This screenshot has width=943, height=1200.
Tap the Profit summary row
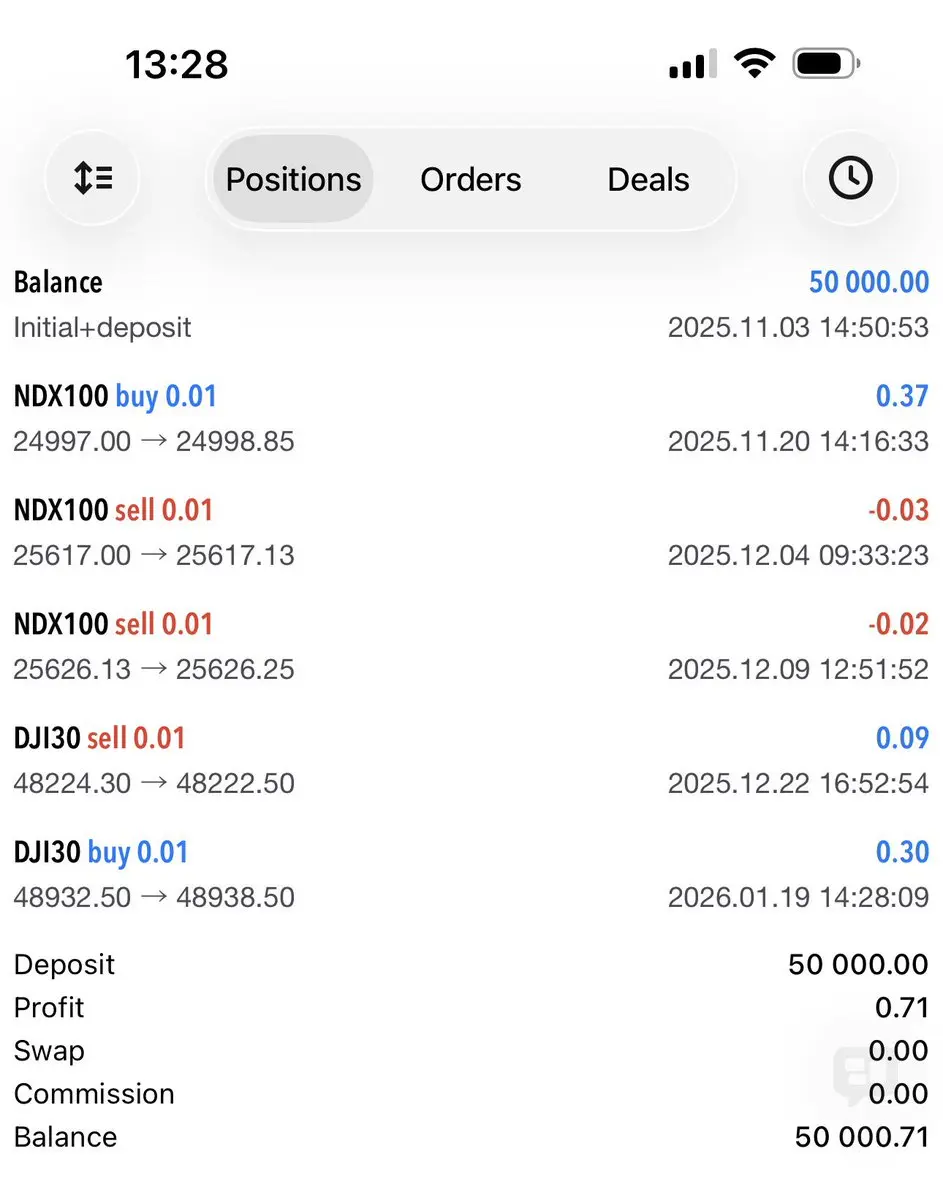[x=470, y=1008]
